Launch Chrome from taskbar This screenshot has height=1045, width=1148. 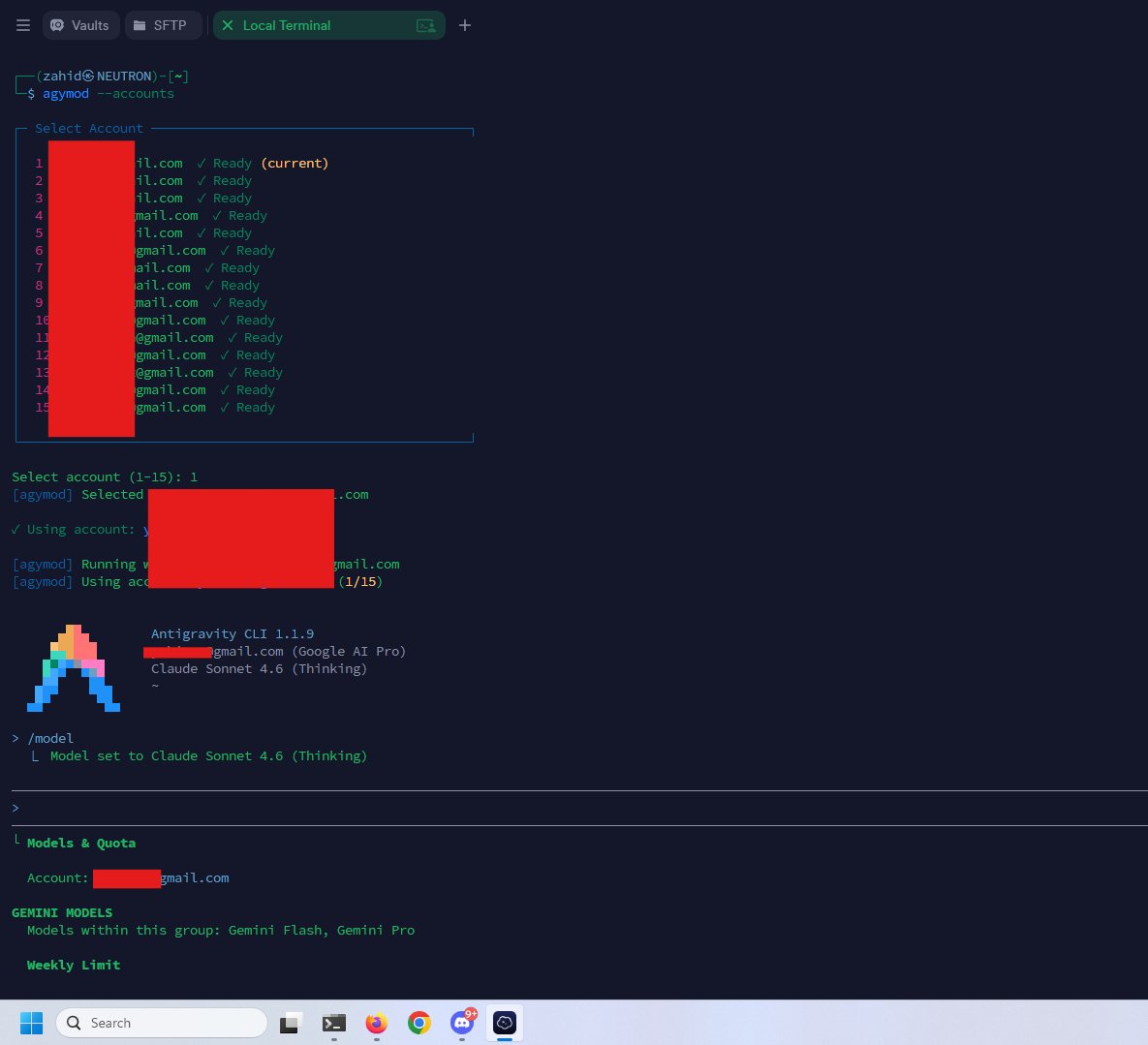pyautogui.click(x=419, y=1023)
